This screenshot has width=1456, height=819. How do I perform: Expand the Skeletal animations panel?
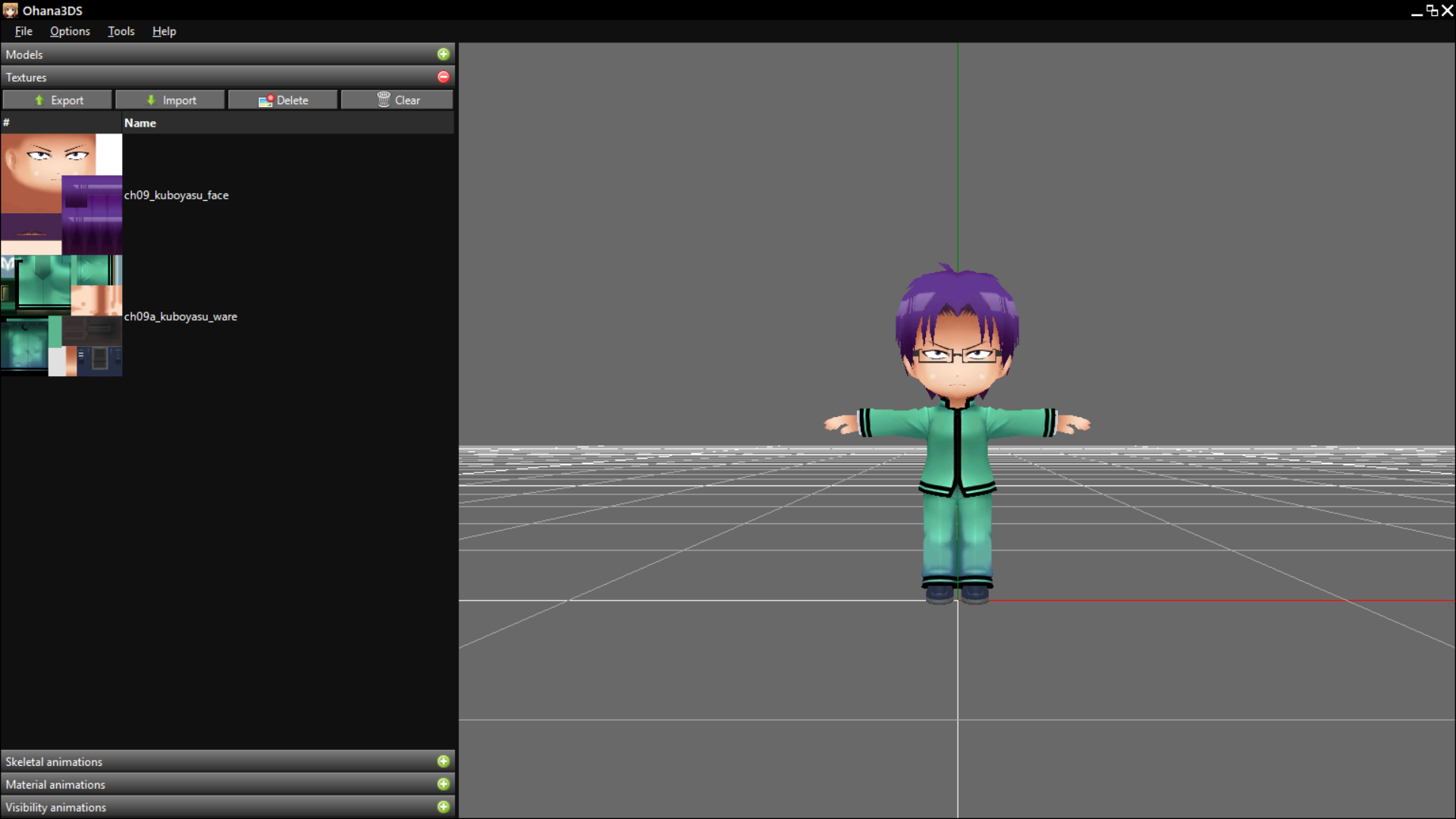444,761
